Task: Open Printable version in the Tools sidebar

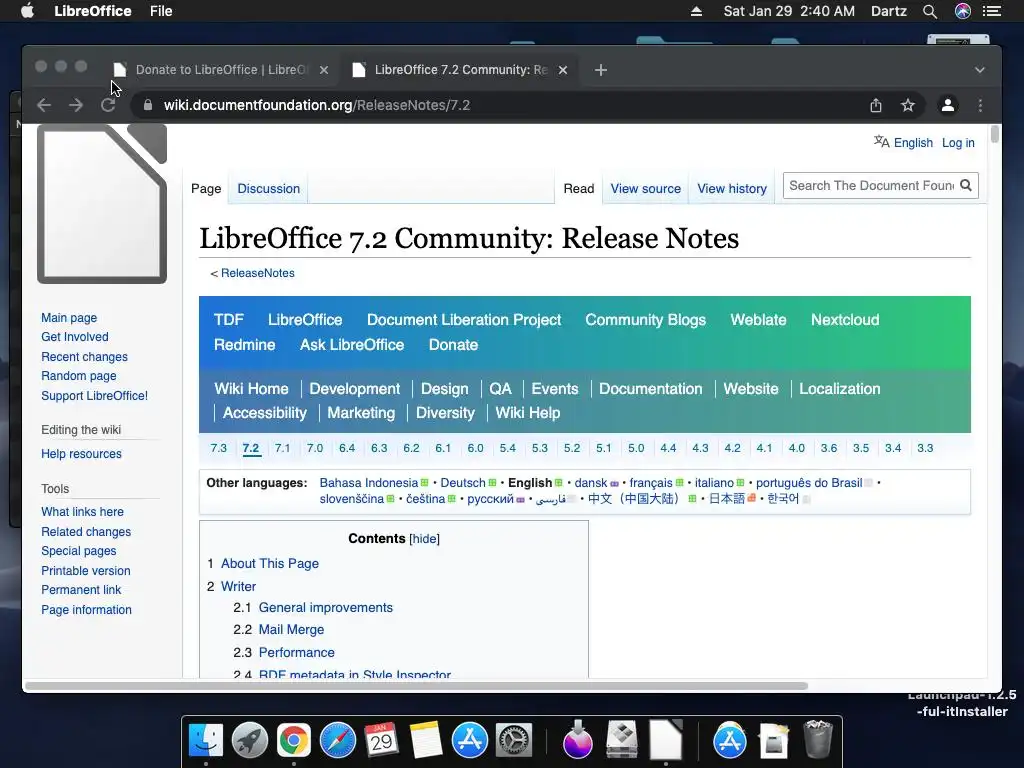Action: pos(86,571)
